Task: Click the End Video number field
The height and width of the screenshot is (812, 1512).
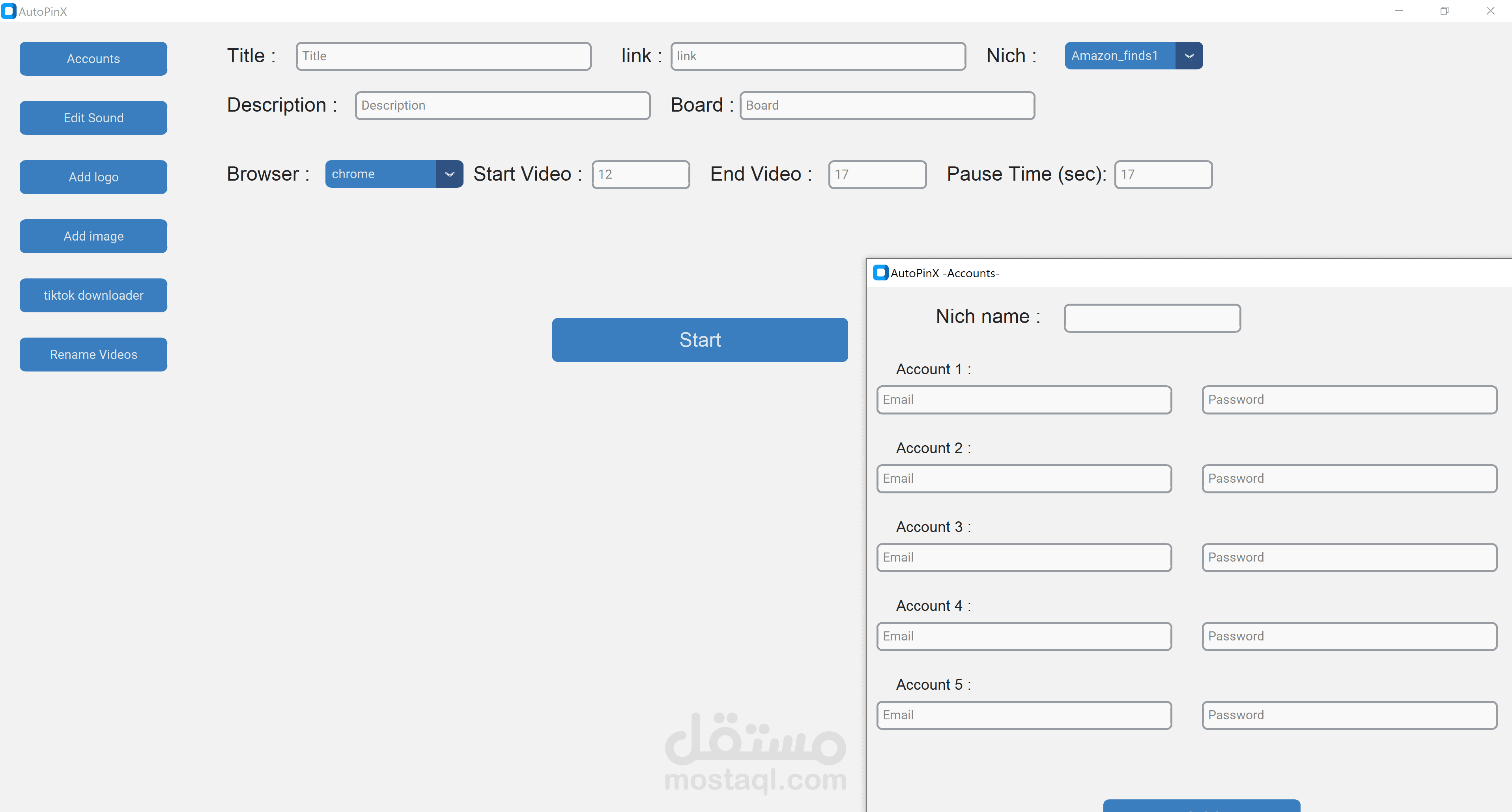Action: [877, 175]
